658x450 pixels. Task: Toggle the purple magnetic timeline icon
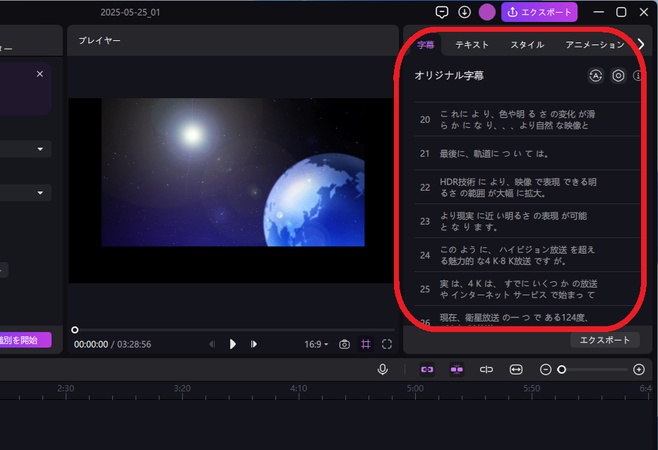pos(457,369)
